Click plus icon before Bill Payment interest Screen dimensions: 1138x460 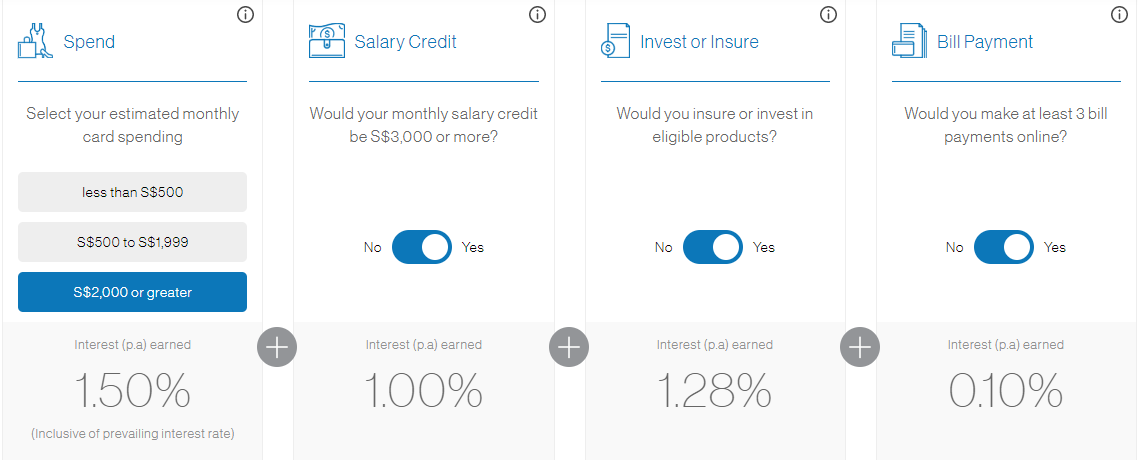pyautogui.click(x=860, y=347)
